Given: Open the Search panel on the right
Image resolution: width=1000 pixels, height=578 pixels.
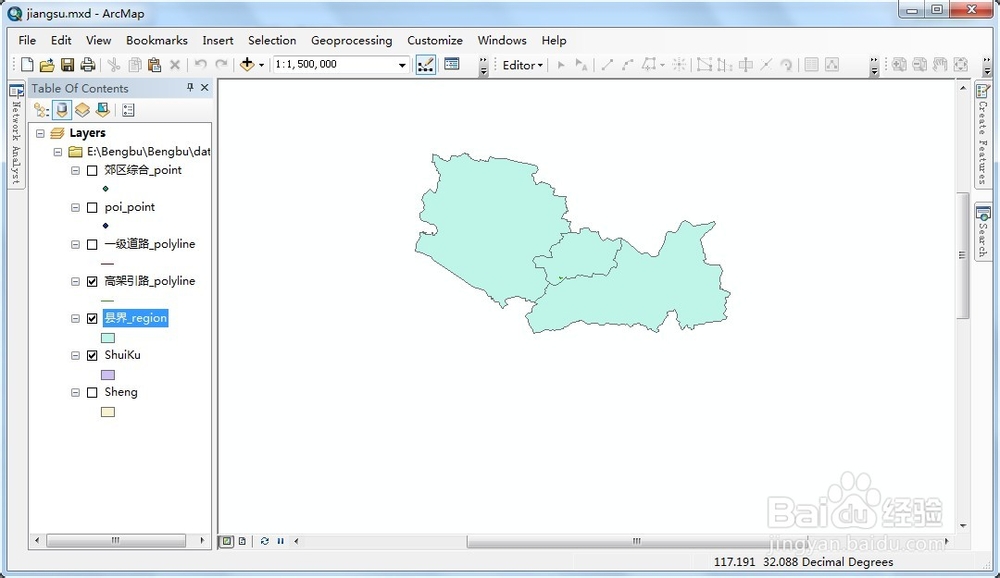Looking at the screenshot, I should [x=982, y=230].
